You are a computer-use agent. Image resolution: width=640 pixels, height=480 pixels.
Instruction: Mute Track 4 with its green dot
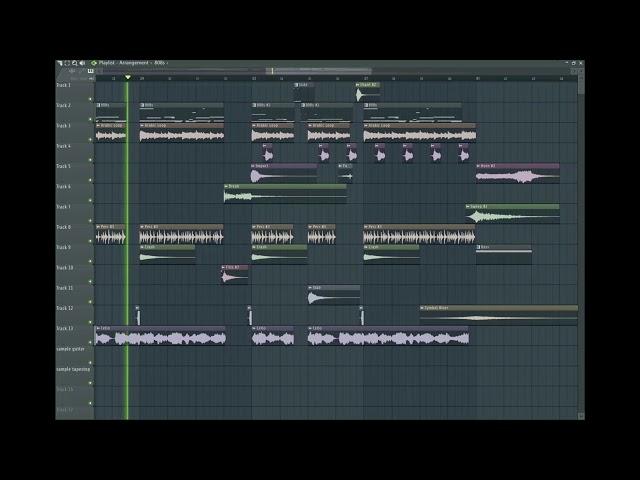pyautogui.click(x=90, y=160)
